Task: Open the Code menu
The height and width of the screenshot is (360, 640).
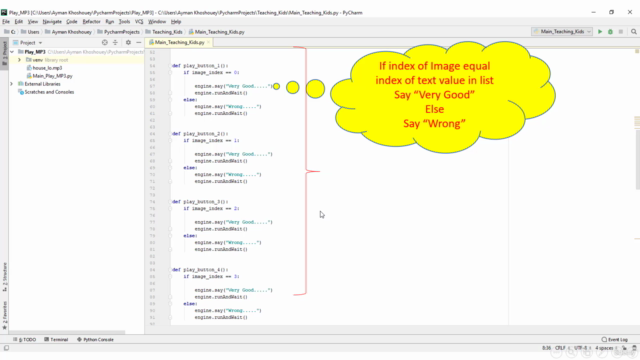Action: pos(72,22)
